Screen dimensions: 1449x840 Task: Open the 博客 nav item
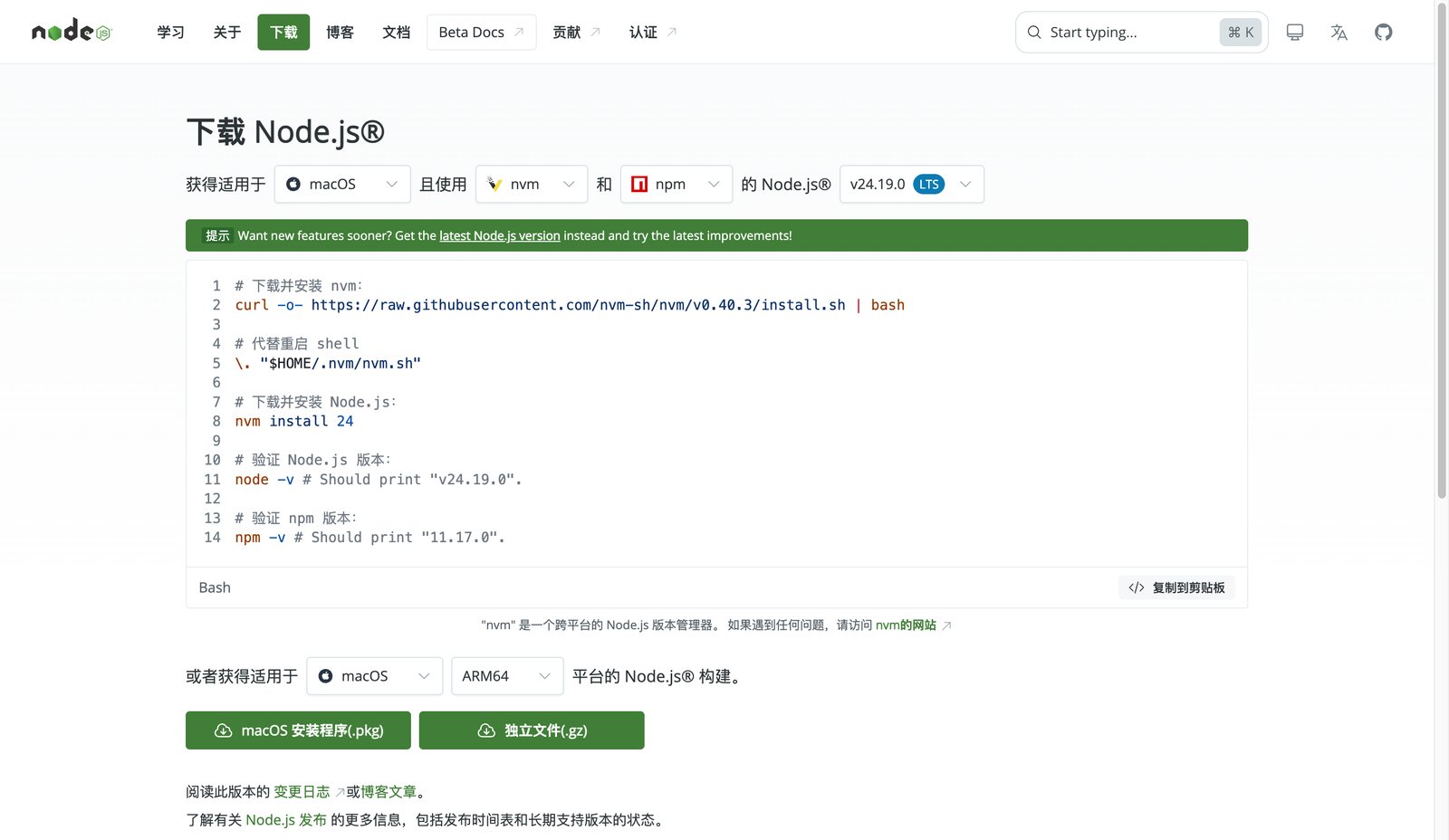point(340,32)
